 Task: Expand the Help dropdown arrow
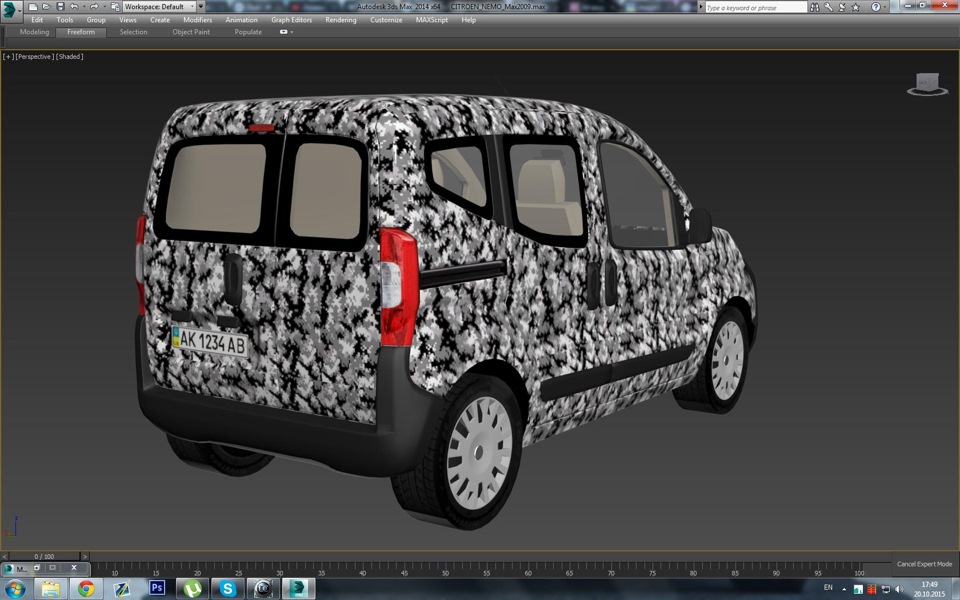(885, 7)
